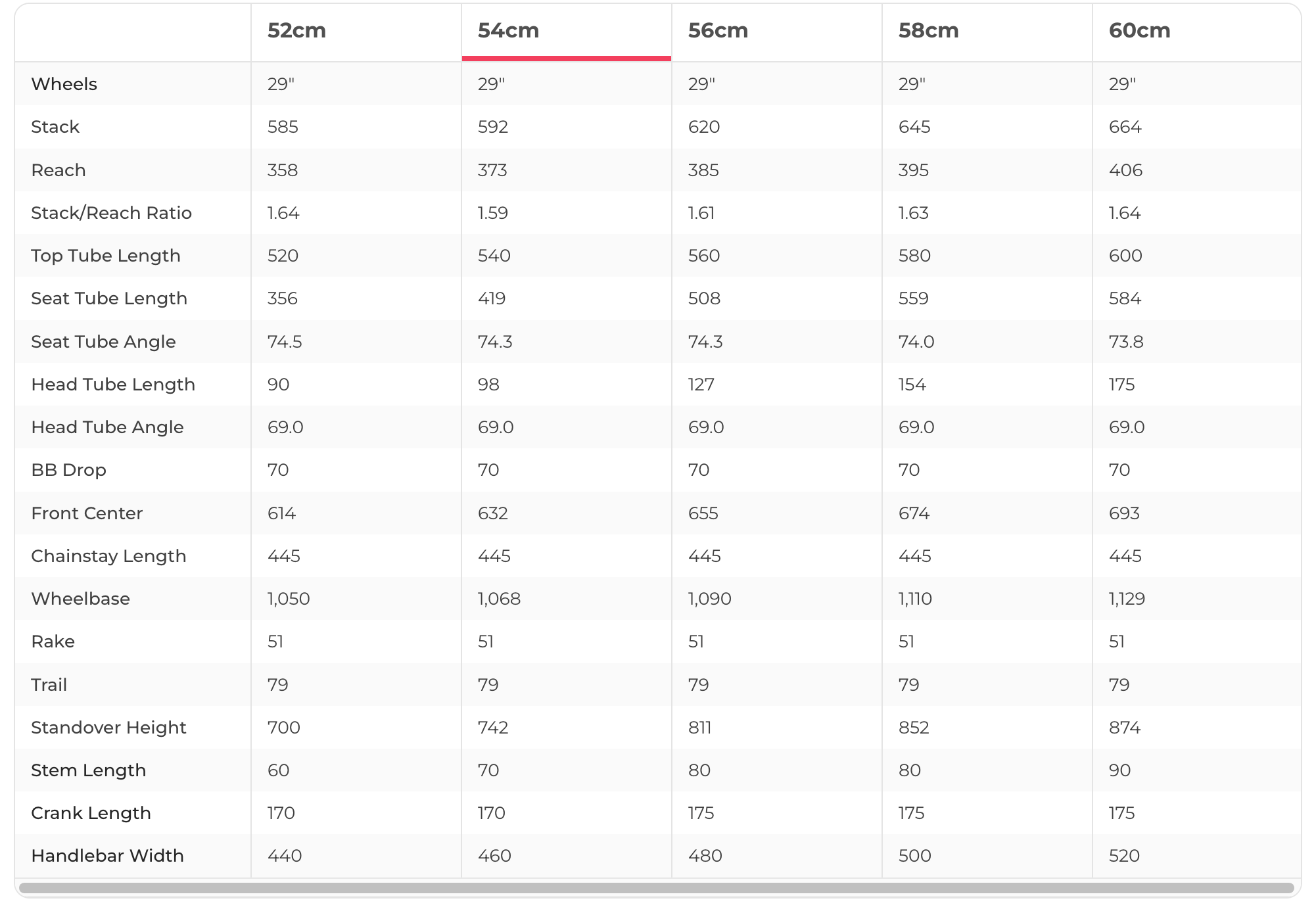Click the Chainstay Length row label
The width and height of the screenshot is (1316, 911).
point(108,556)
